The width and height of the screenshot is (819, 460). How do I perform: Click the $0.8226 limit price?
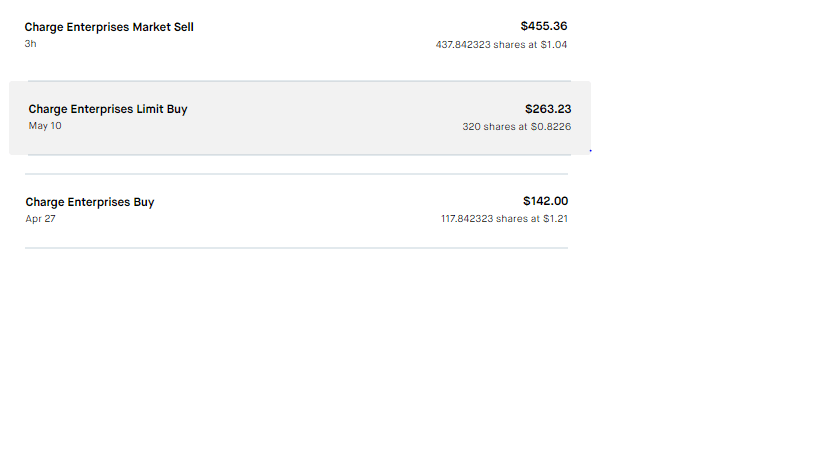tap(550, 127)
